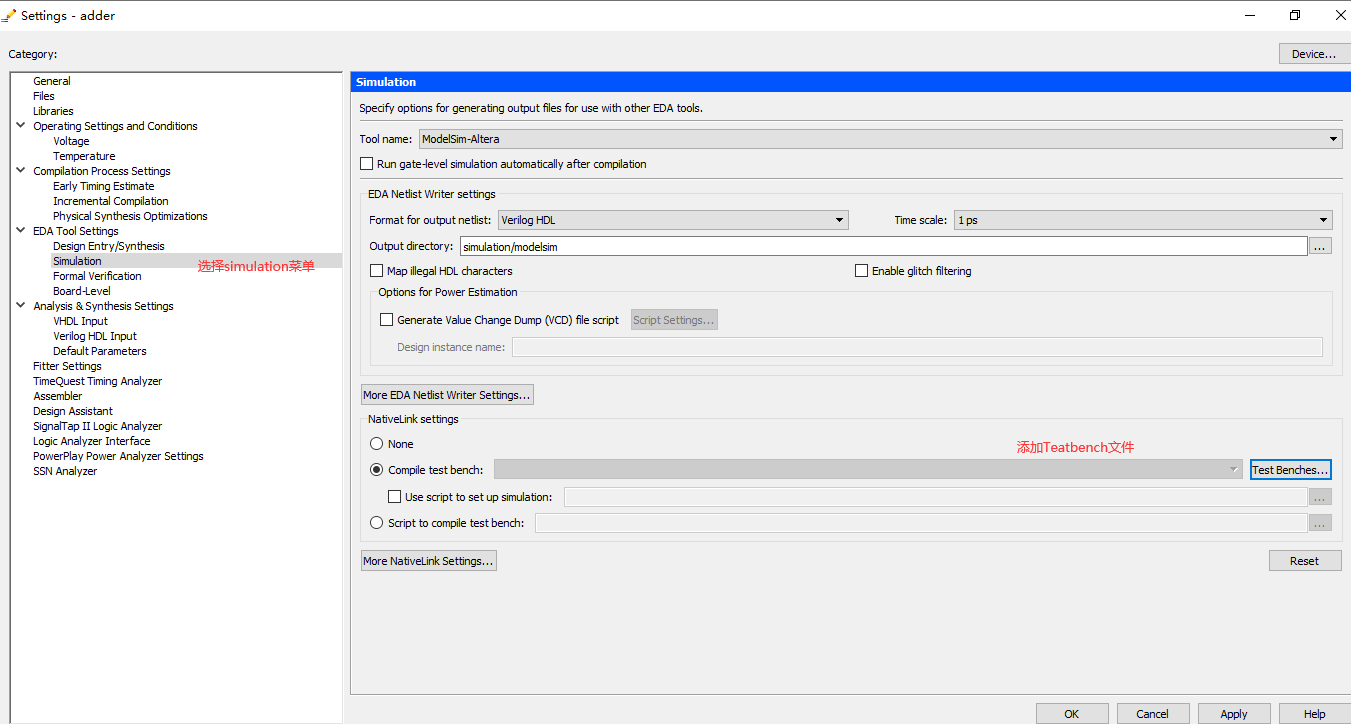The image size is (1351, 724).
Task: Open Early Timing Estimate settings
Action: [x=104, y=186]
